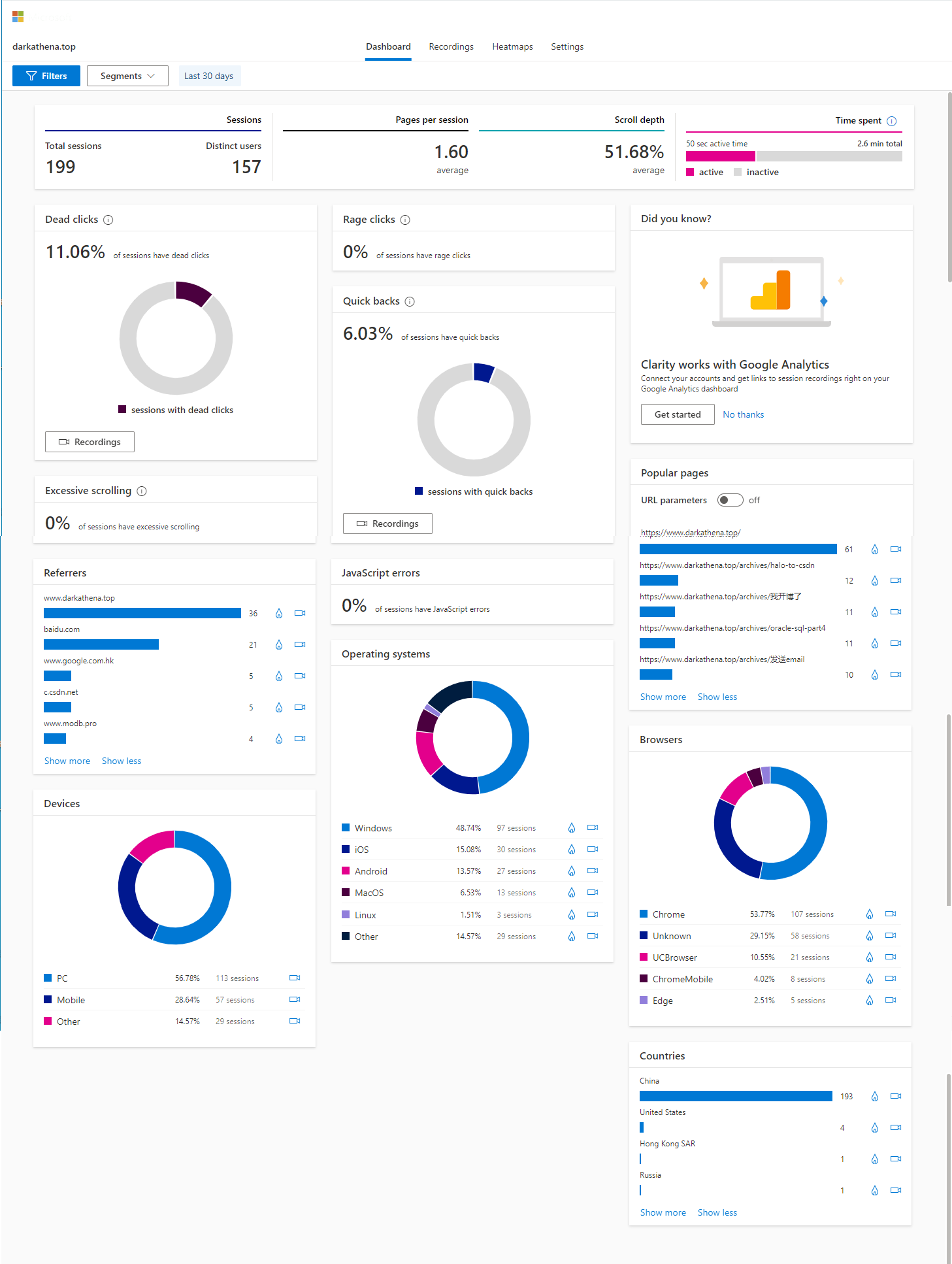Open recordings for iOS sessions
The height and width of the screenshot is (1264, 952).
tap(593, 849)
